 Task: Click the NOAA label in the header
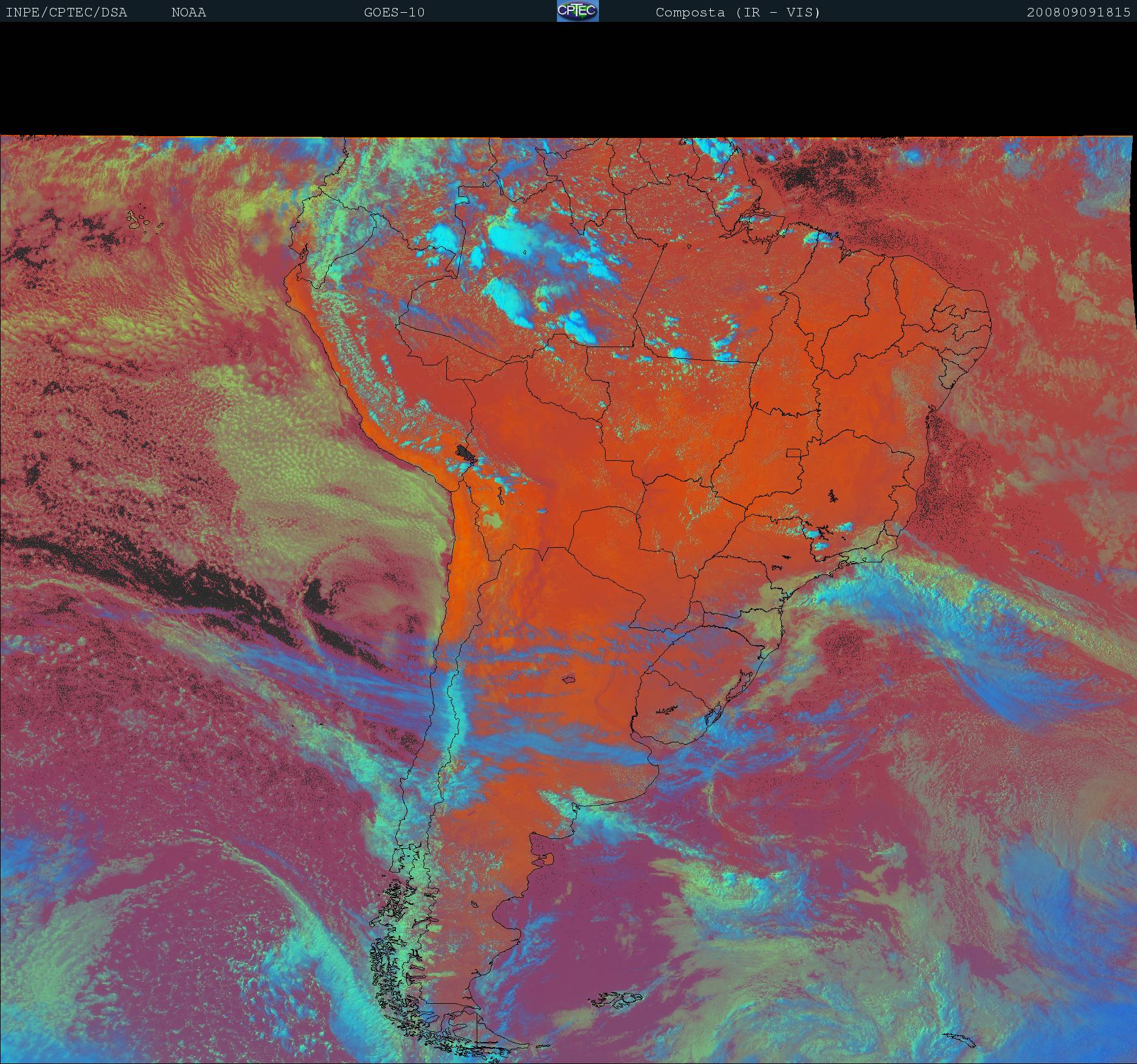(x=188, y=12)
